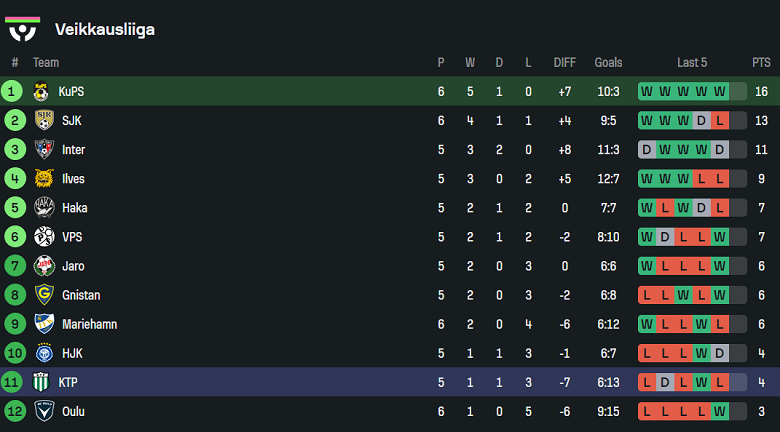Click the Gnistan yellow G logo
This screenshot has height=432, width=780.
[43, 295]
